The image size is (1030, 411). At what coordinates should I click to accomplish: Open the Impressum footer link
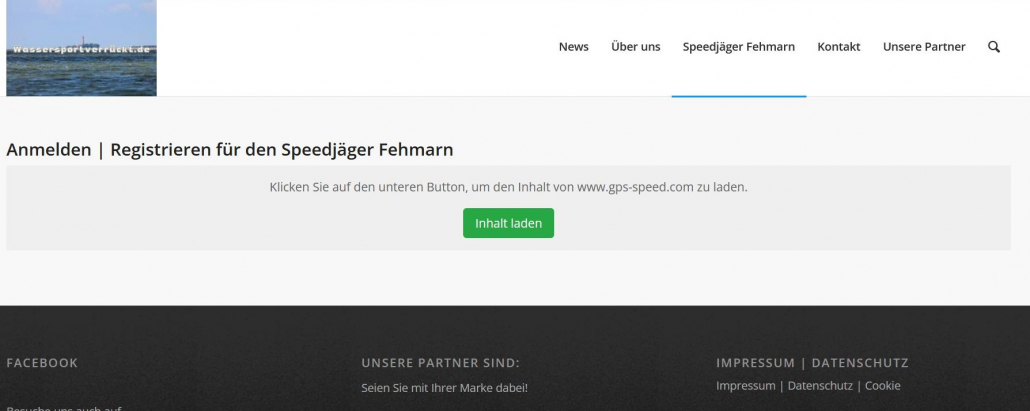point(745,386)
